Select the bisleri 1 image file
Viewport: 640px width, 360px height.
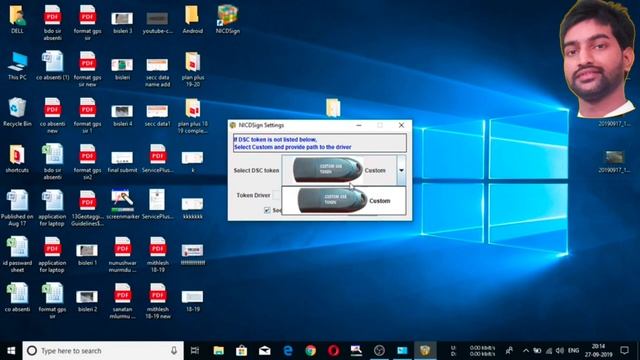pos(87,254)
